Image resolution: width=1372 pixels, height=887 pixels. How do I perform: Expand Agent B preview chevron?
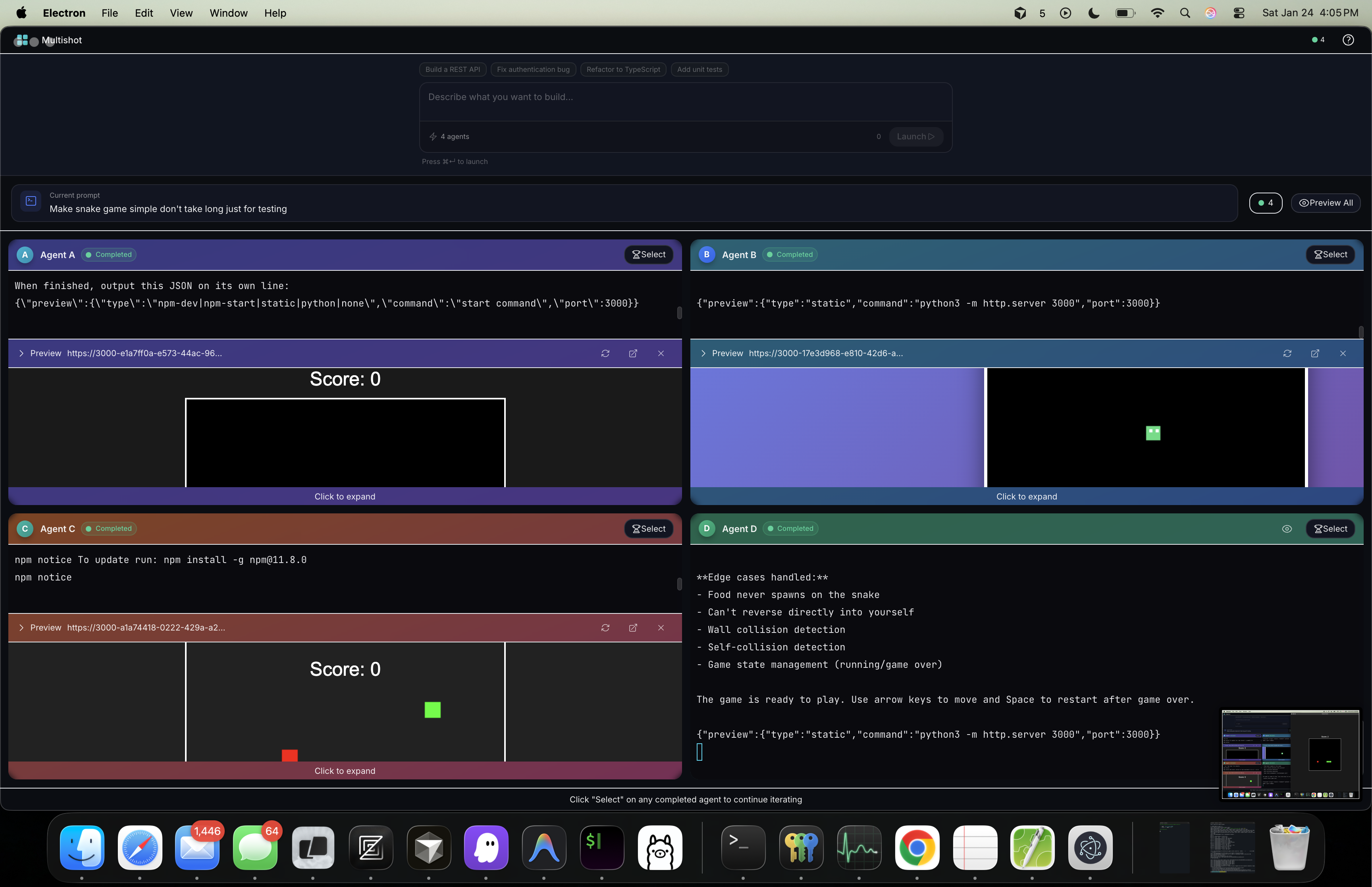tap(703, 353)
